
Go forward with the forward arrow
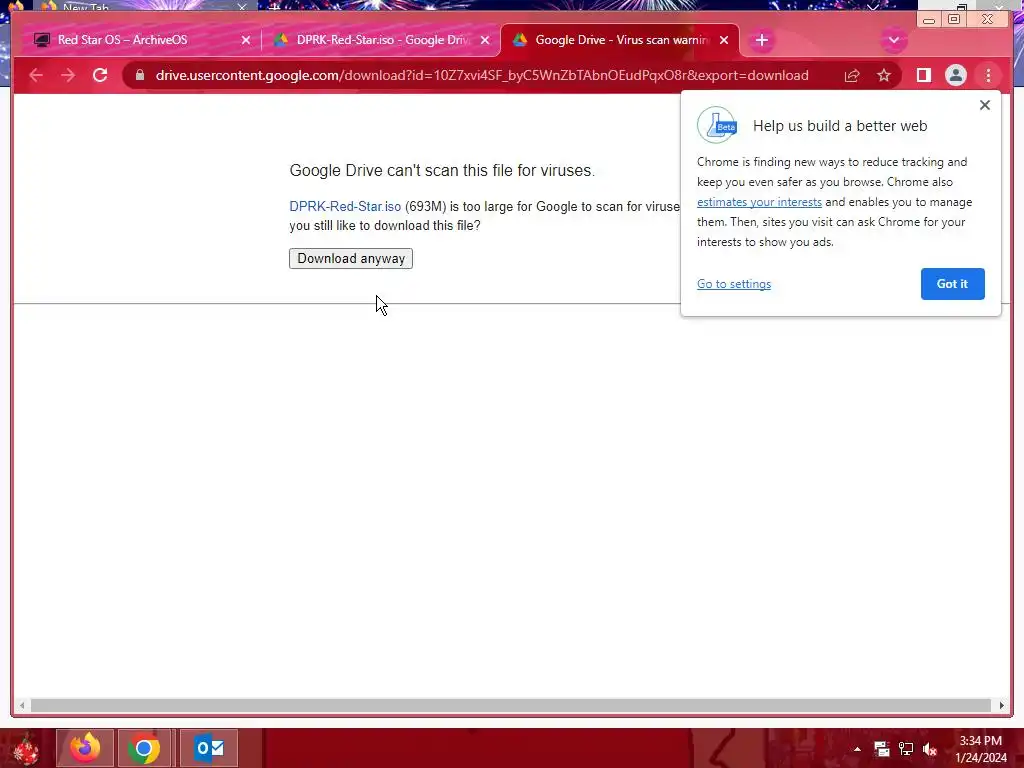(x=68, y=75)
